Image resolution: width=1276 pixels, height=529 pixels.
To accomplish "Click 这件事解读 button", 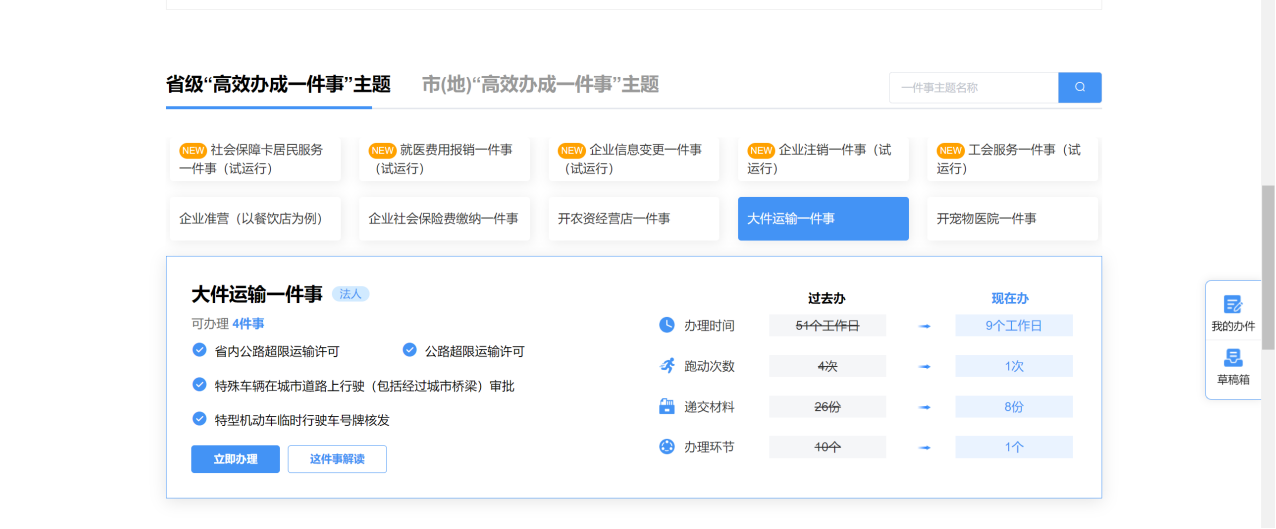I will pyautogui.click(x=337, y=459).
